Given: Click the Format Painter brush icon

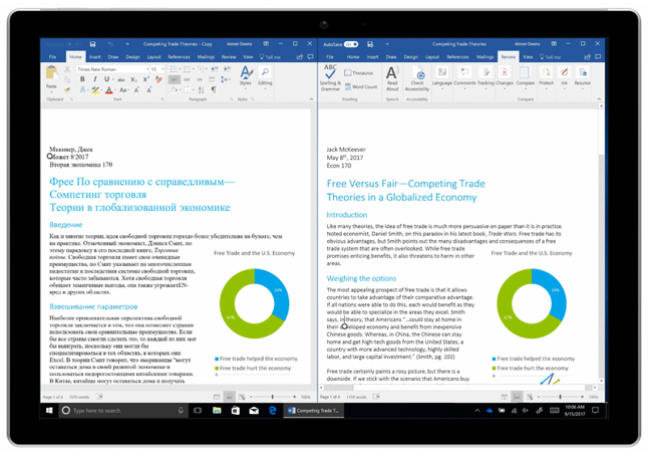Looking at the screenshot, I should point(67,89).
